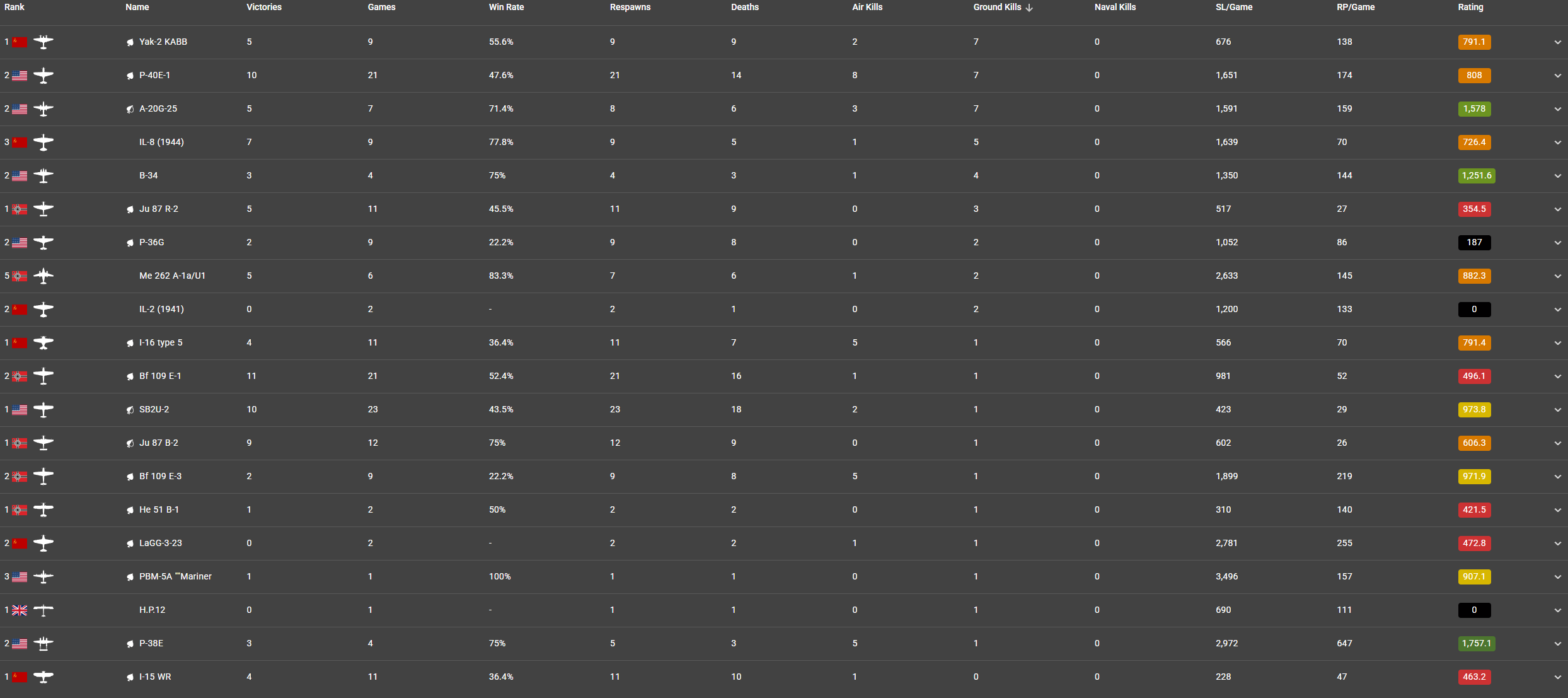The image size is (1568, 698).
Task: Sort table by Games column
Action: (381, 7)
